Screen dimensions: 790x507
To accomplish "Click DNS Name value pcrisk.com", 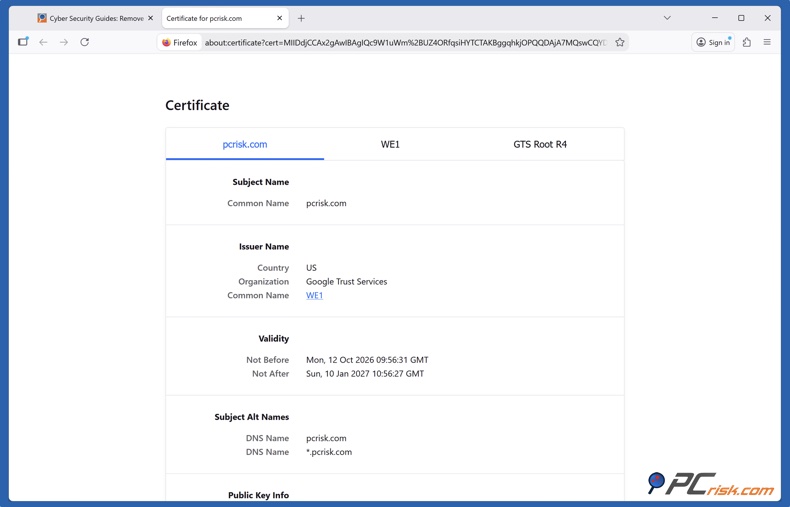I will tap(326, 438).
